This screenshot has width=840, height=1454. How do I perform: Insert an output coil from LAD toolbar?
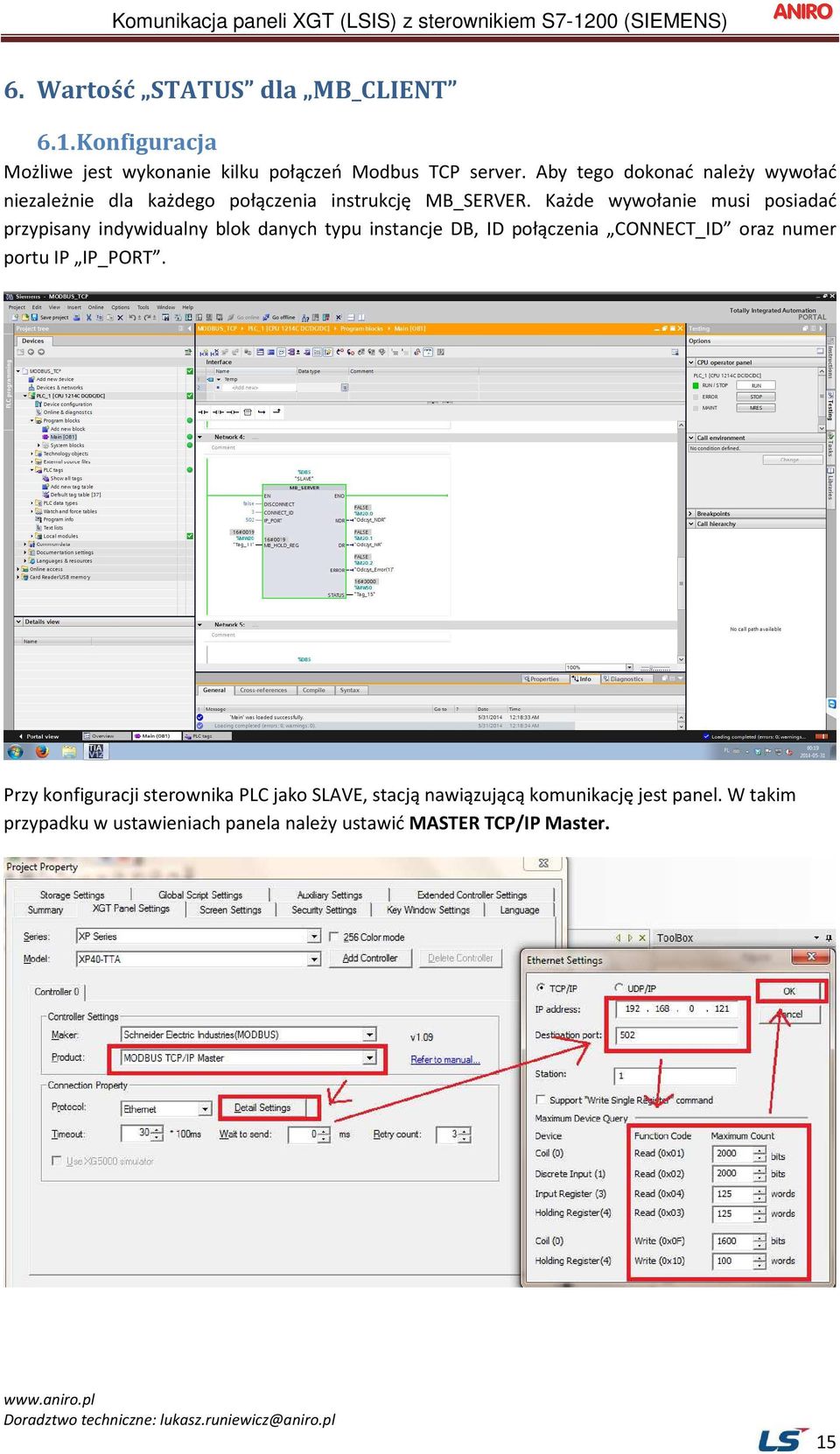coord(232,411)
